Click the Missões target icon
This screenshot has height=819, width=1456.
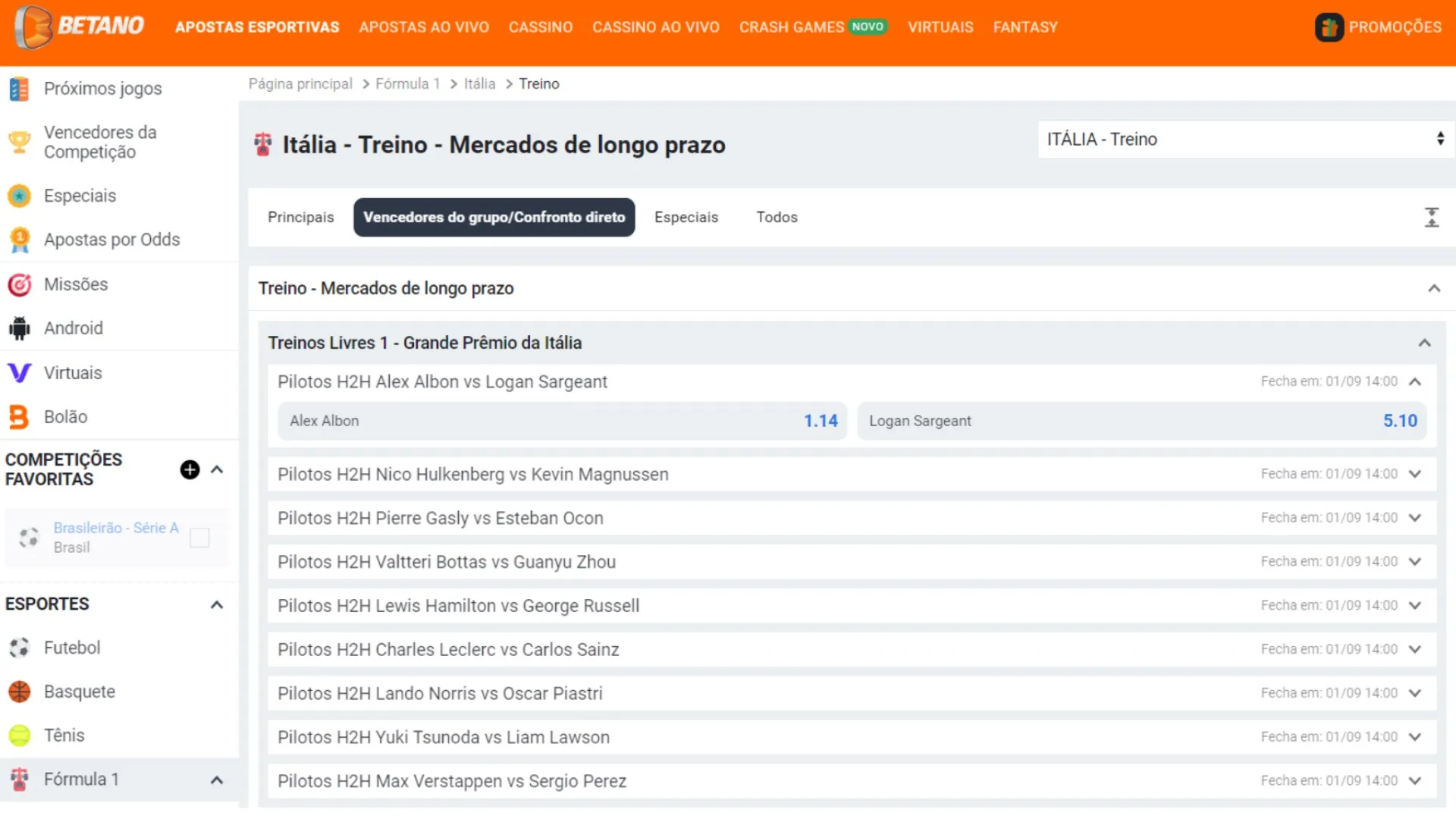pyautogui.click(x=18, y=283)
